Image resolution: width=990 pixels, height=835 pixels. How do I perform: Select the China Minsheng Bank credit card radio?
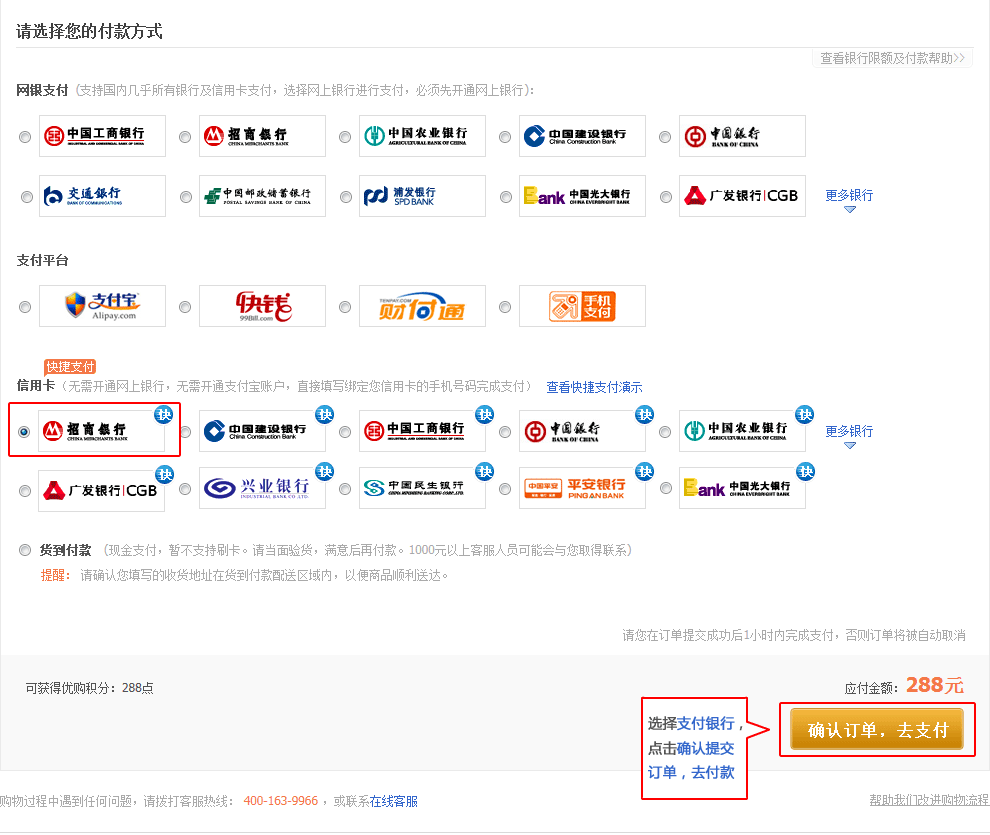pos(345,490)
